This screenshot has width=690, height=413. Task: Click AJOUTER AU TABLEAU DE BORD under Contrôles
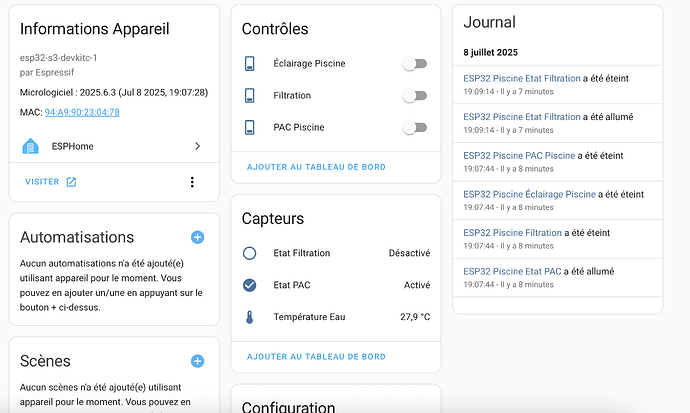tap(316, 167)
